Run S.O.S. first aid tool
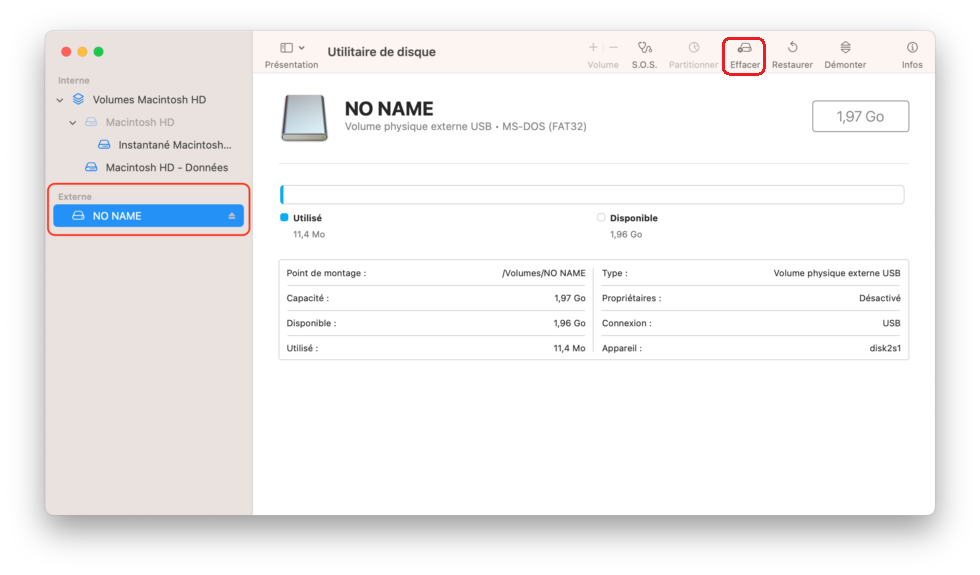980x575 pixels. [644, 54]
